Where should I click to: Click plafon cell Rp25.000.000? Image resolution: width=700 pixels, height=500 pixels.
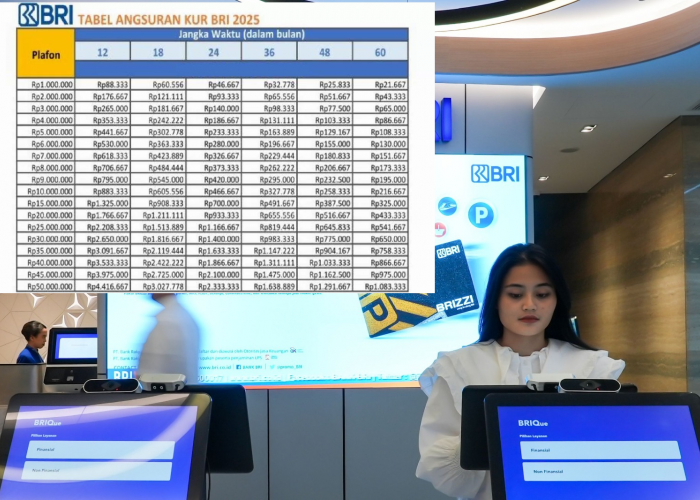[x=46, y=227]
